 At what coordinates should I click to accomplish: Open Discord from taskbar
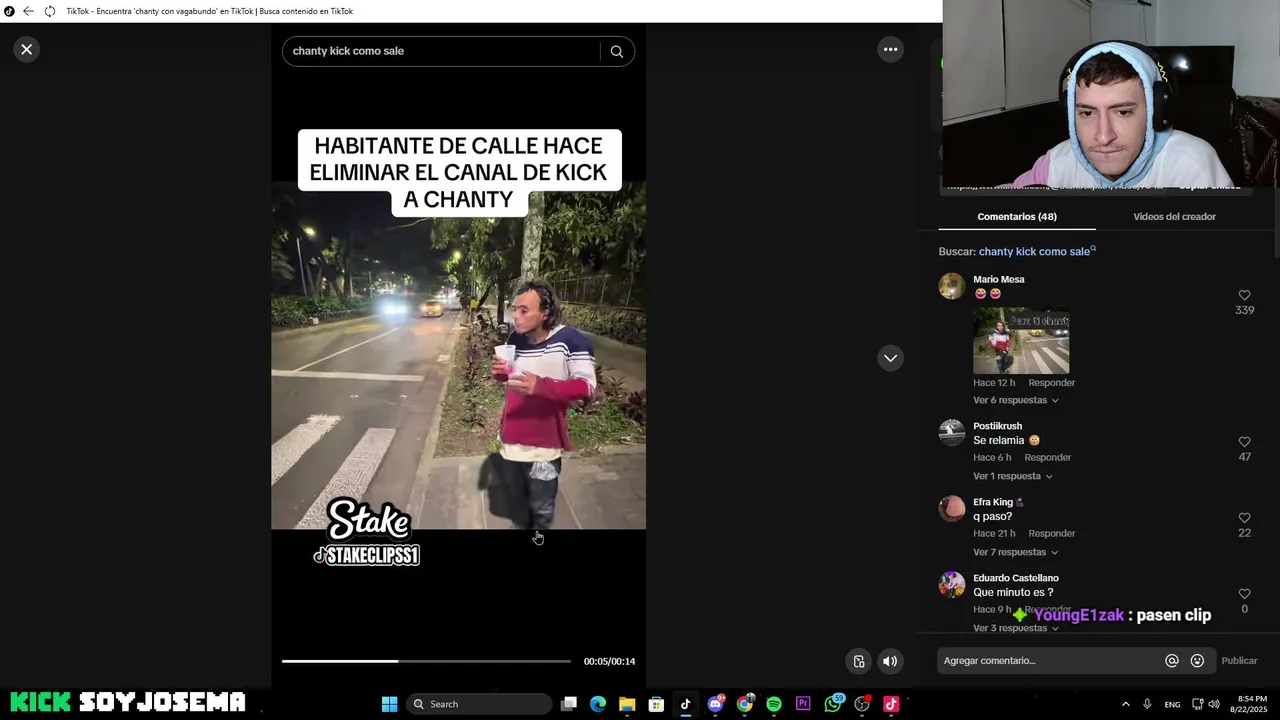pyautogui.click(x=715, y=704)
